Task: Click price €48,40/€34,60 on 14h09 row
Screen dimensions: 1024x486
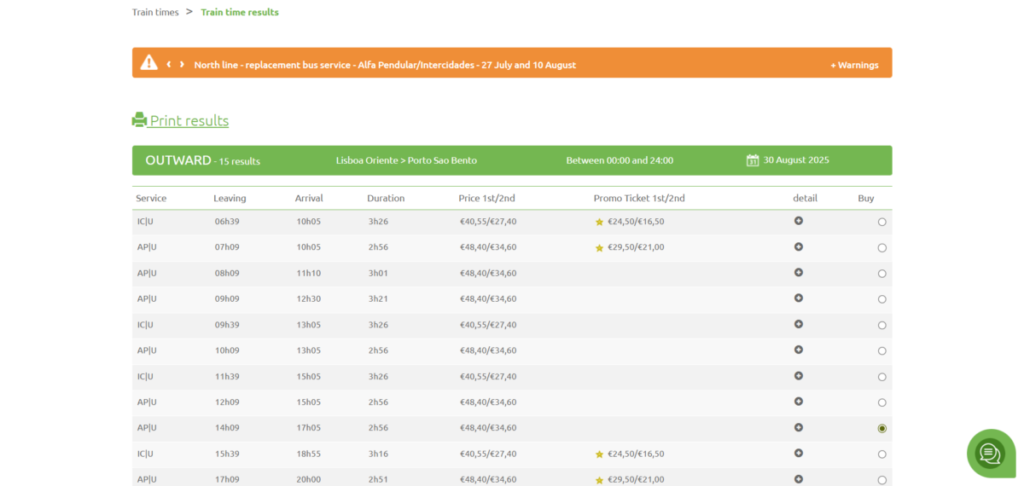Action: click(488, 428)
